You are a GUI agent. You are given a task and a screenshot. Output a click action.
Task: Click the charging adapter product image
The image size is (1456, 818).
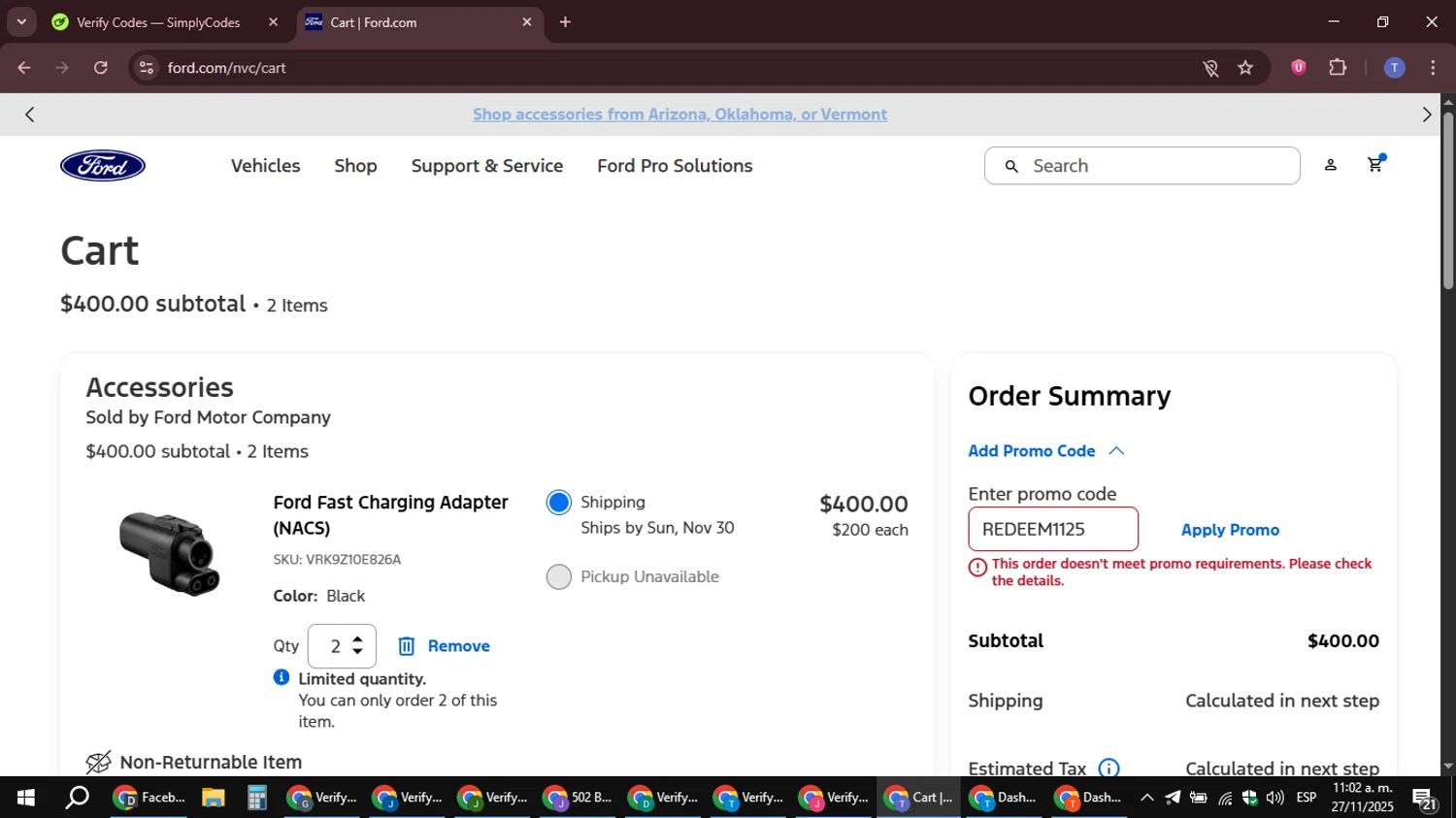(x=170, y=553)
